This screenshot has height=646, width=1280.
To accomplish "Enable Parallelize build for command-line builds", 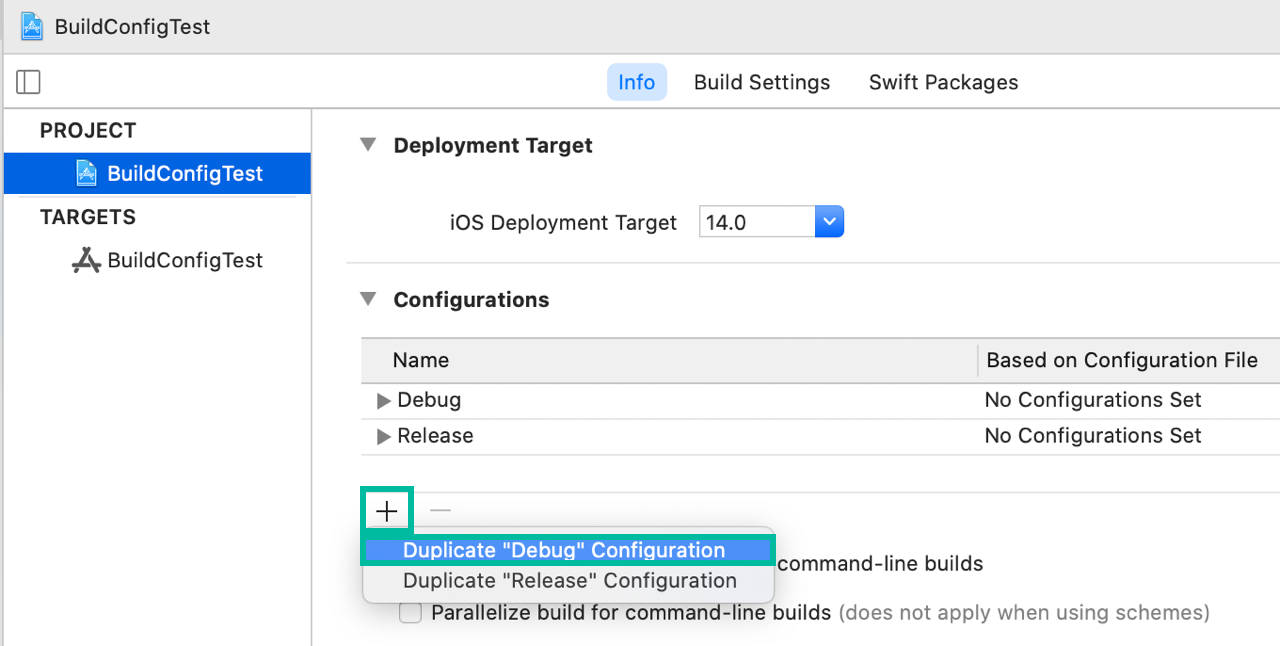I will [410, 613].
